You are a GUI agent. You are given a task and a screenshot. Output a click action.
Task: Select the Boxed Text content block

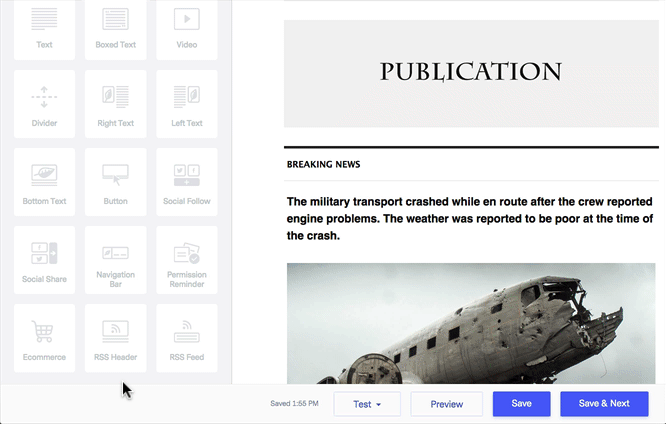(116, 29)
